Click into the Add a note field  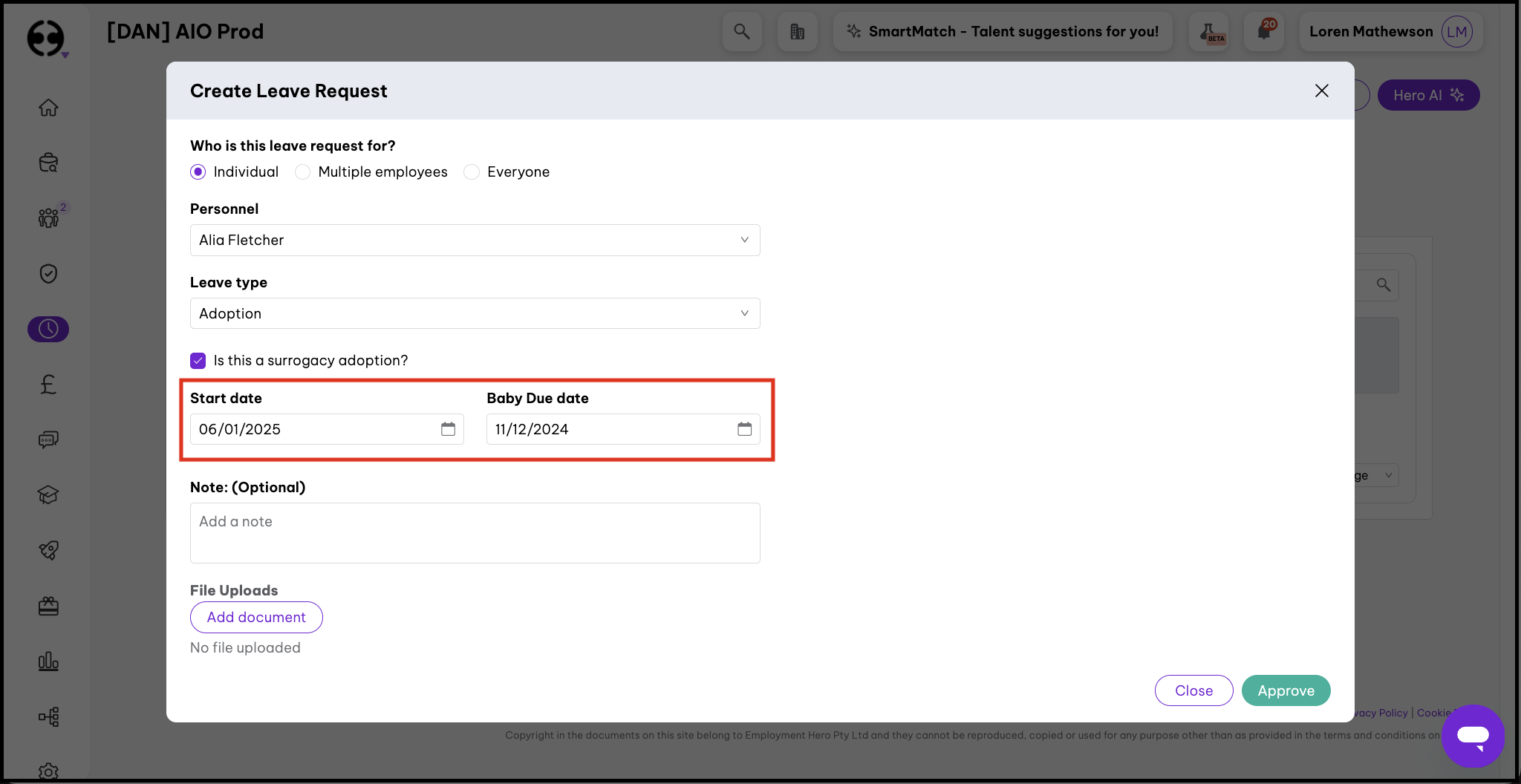click(475, 532)
